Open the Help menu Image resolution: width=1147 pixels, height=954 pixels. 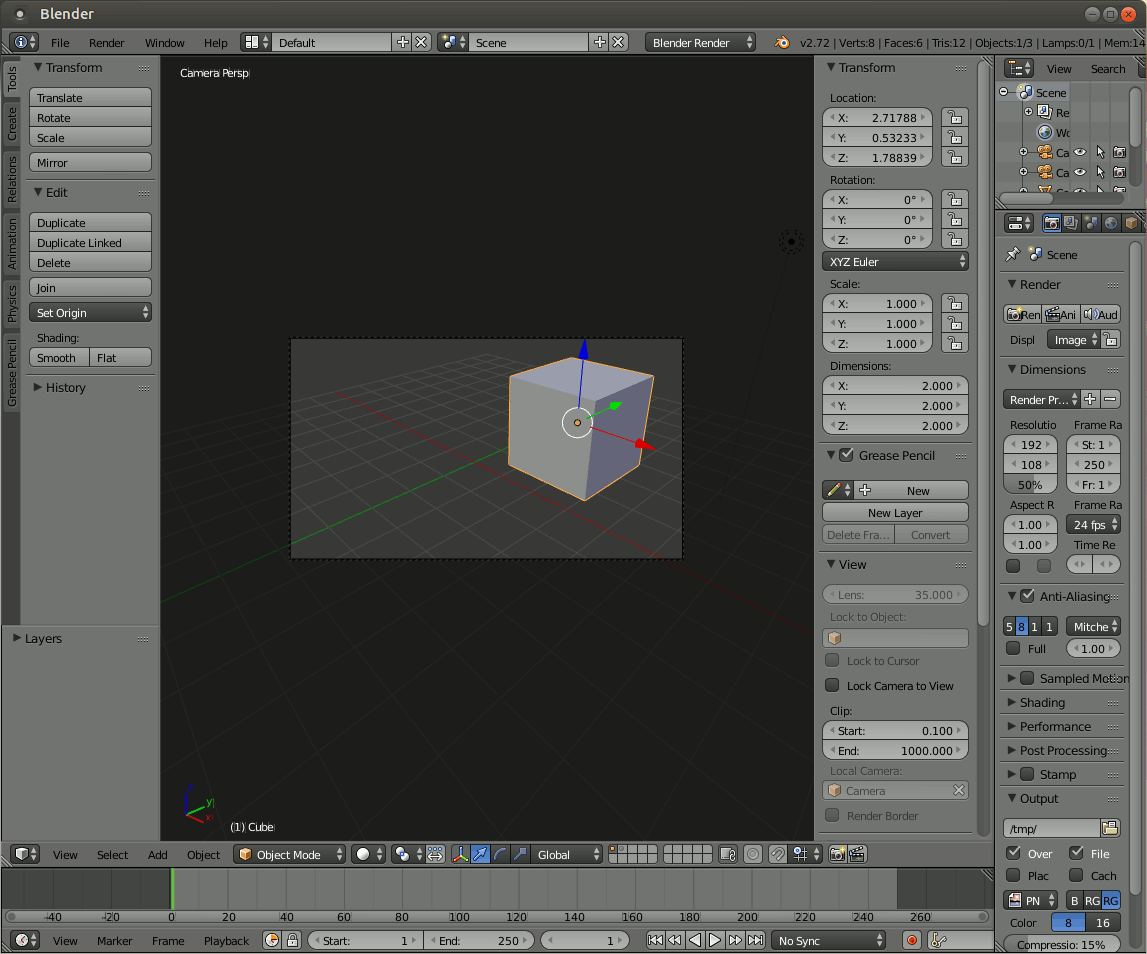[x=215, y=43]
